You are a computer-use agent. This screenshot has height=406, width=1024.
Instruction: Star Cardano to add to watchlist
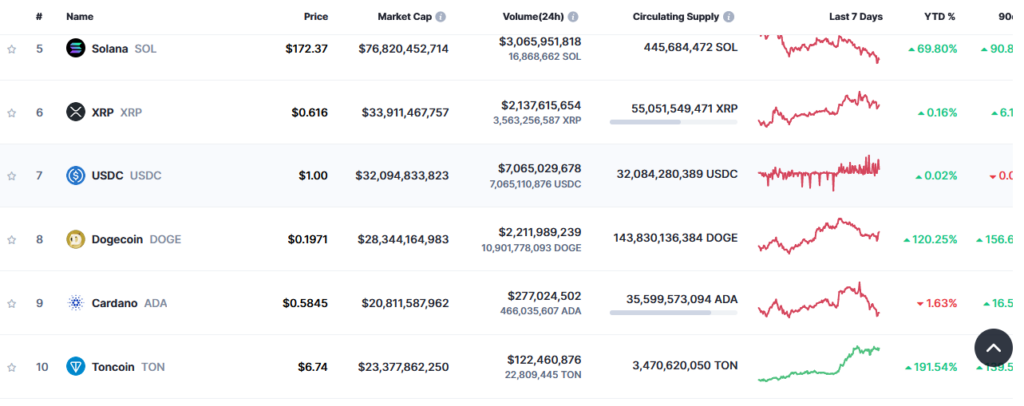point(11,304)
